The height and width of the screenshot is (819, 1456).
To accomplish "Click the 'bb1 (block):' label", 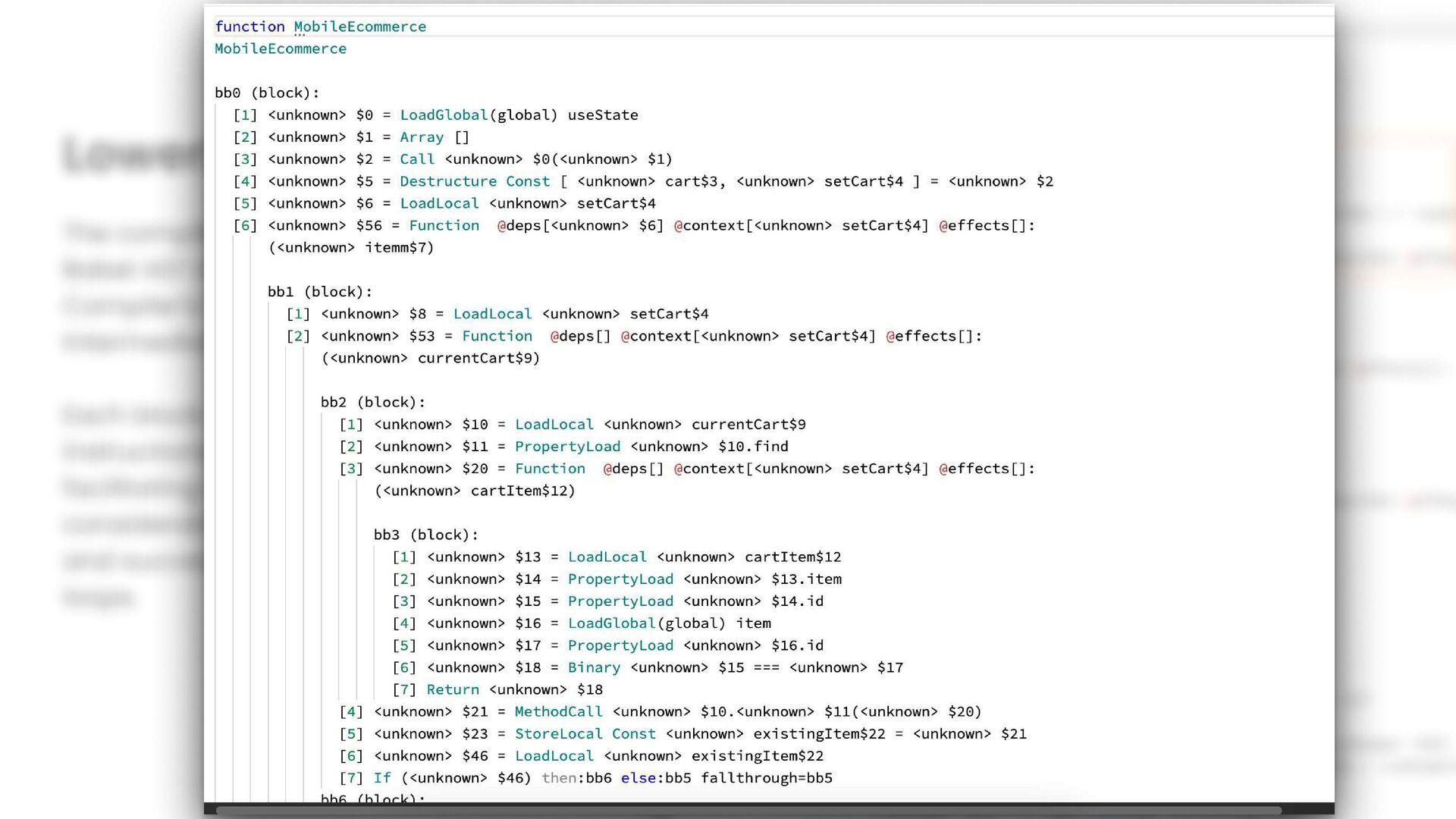I will [320, 291].
